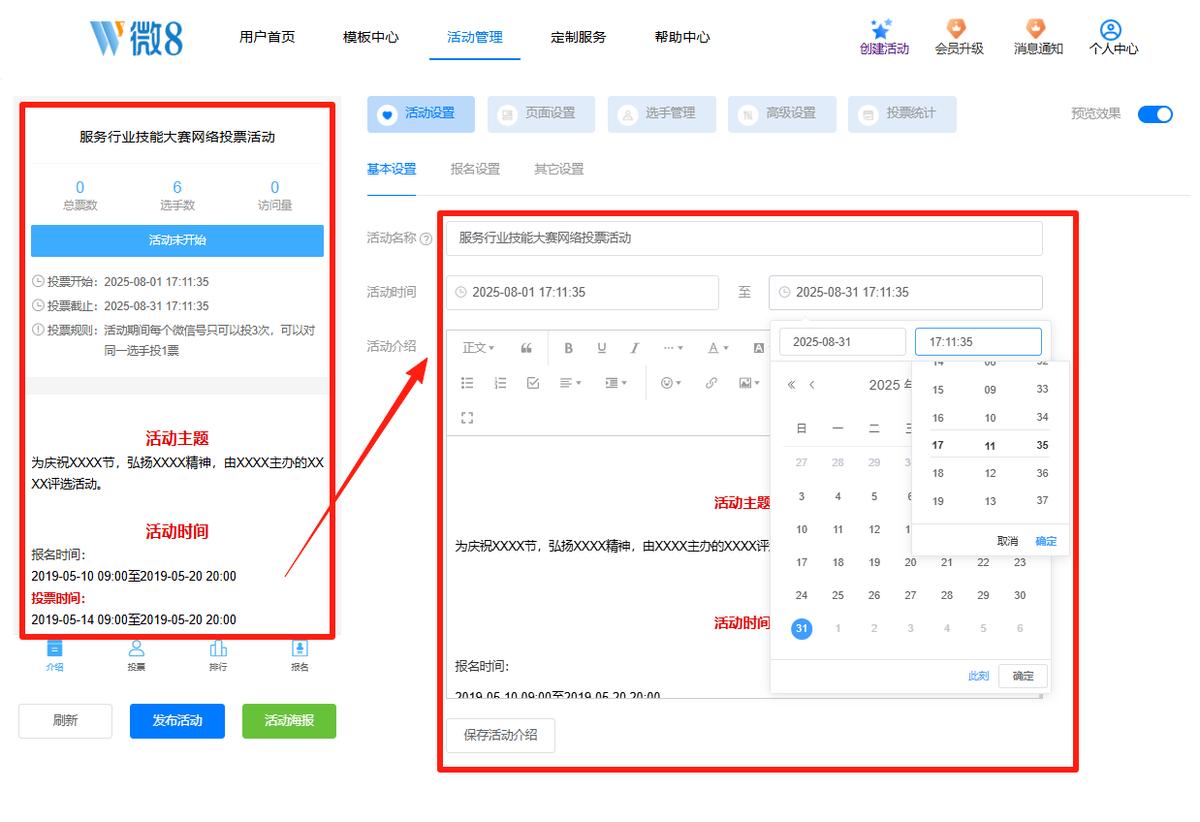Open the emoji picker dropdown
1200x822 pixels.
671,383
